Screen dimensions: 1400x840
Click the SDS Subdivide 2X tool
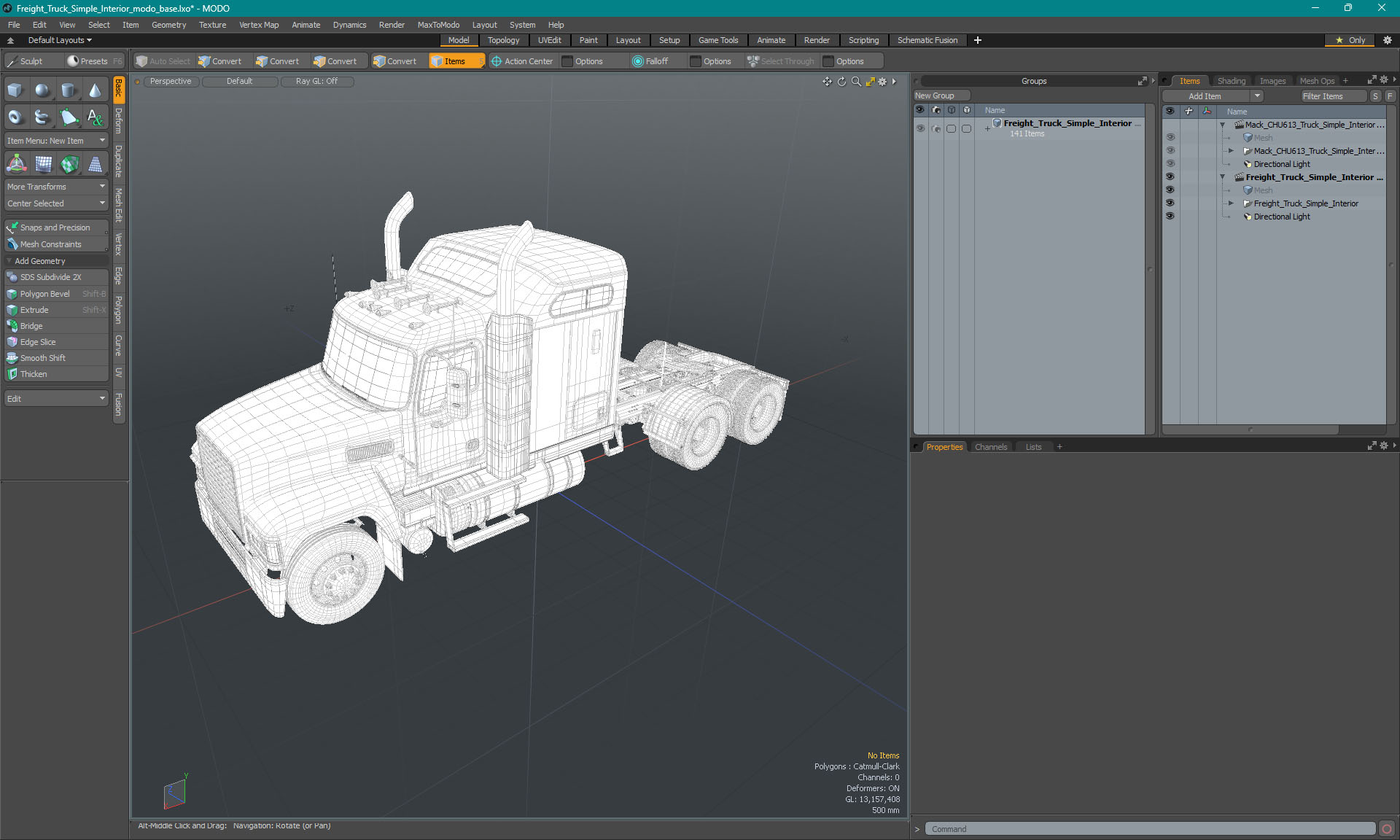[x=56, y=277]
